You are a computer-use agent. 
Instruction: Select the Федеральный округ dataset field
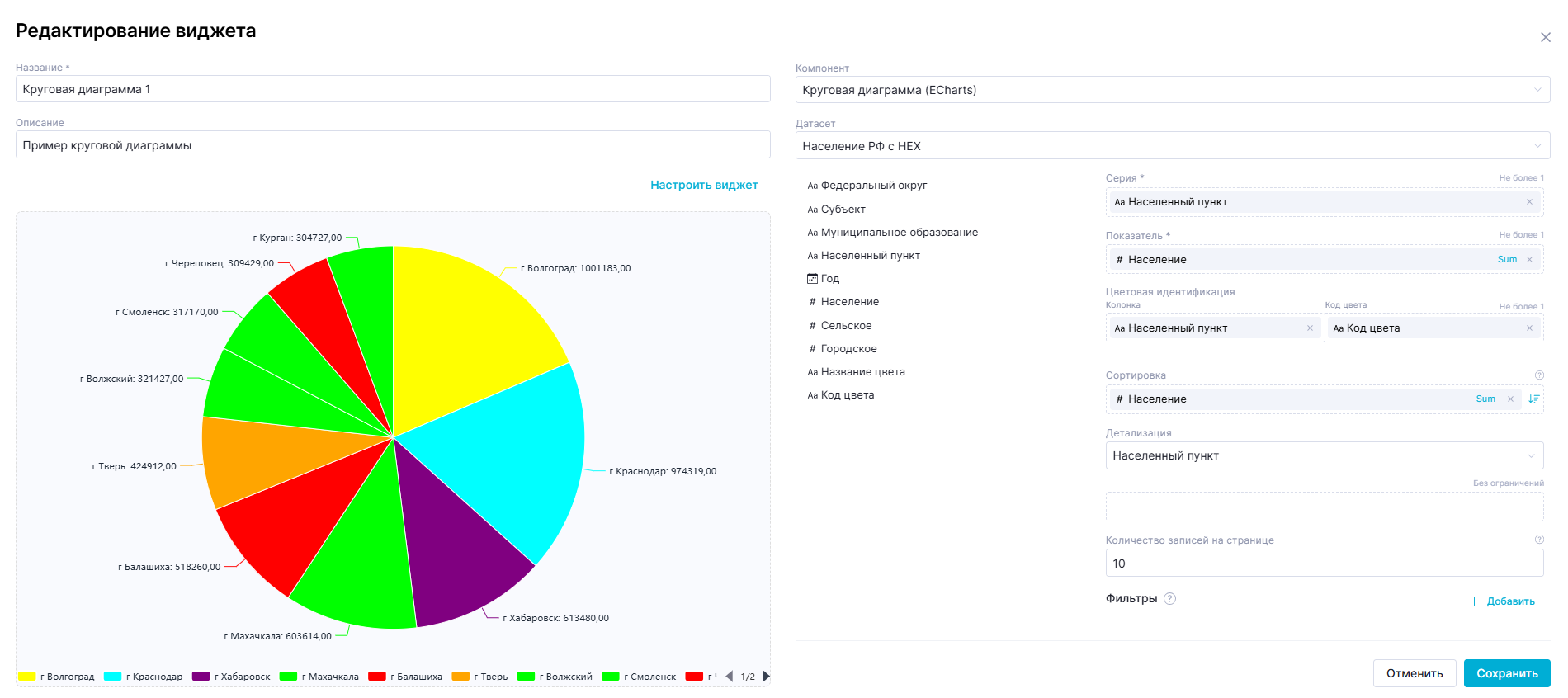(x=873, y=186)
